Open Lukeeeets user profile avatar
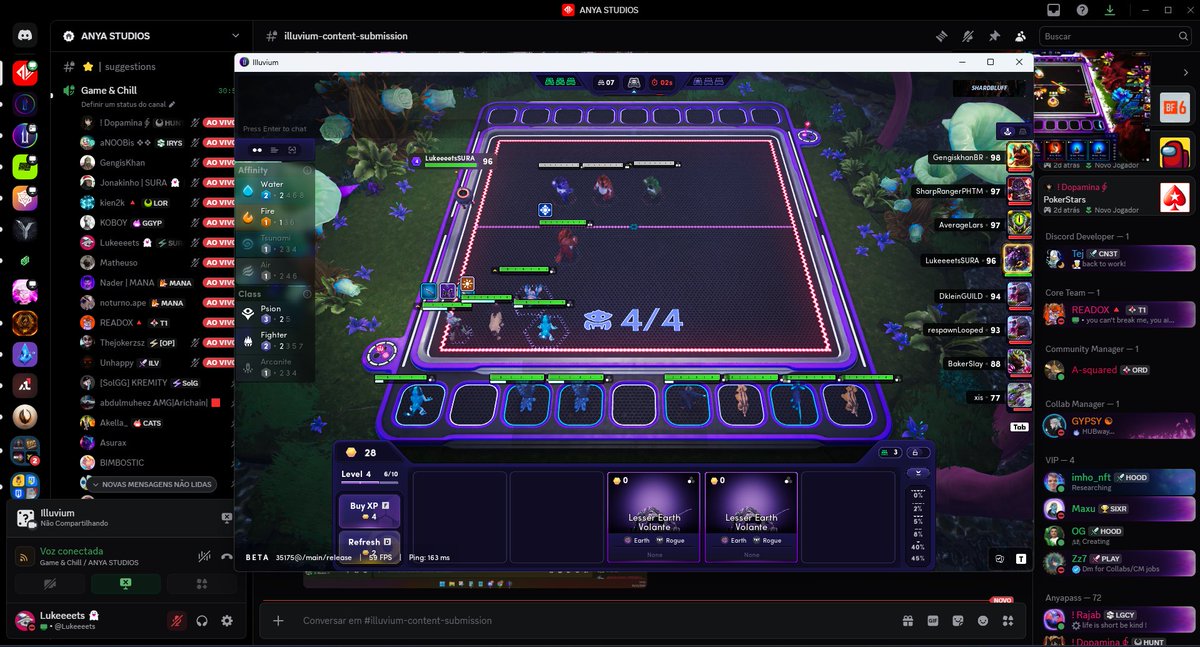Viewport: 1200px width, 647px height. tap(26, 620)
